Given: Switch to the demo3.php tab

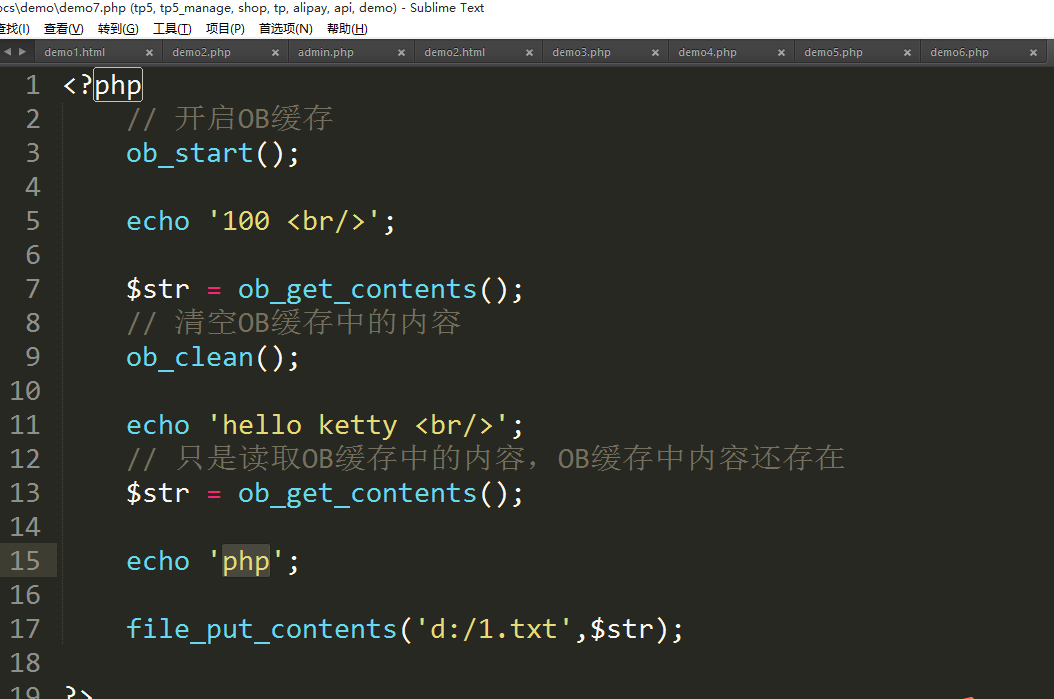Looking at the screenshot, I should [x=581, y=53].
